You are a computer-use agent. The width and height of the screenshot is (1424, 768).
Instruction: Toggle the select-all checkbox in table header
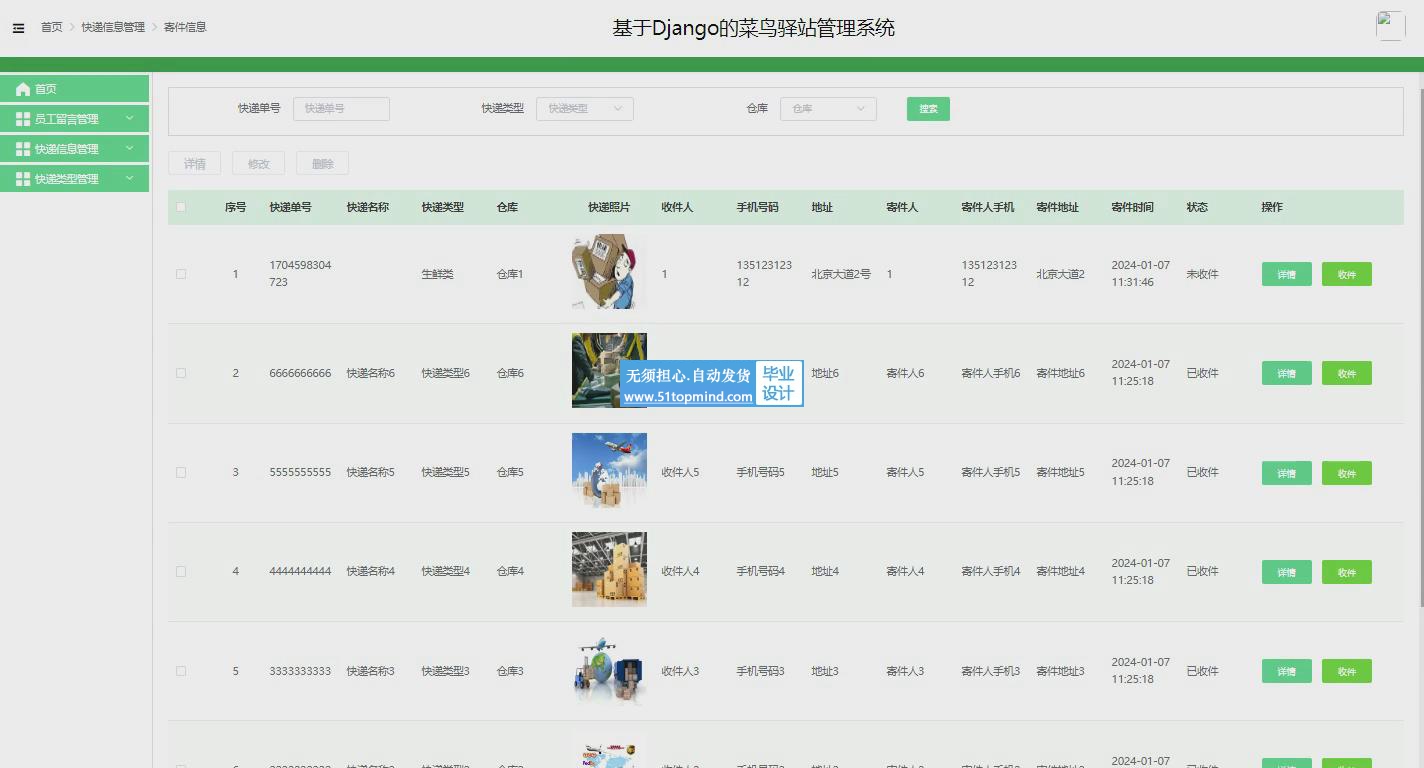[181, 207]
